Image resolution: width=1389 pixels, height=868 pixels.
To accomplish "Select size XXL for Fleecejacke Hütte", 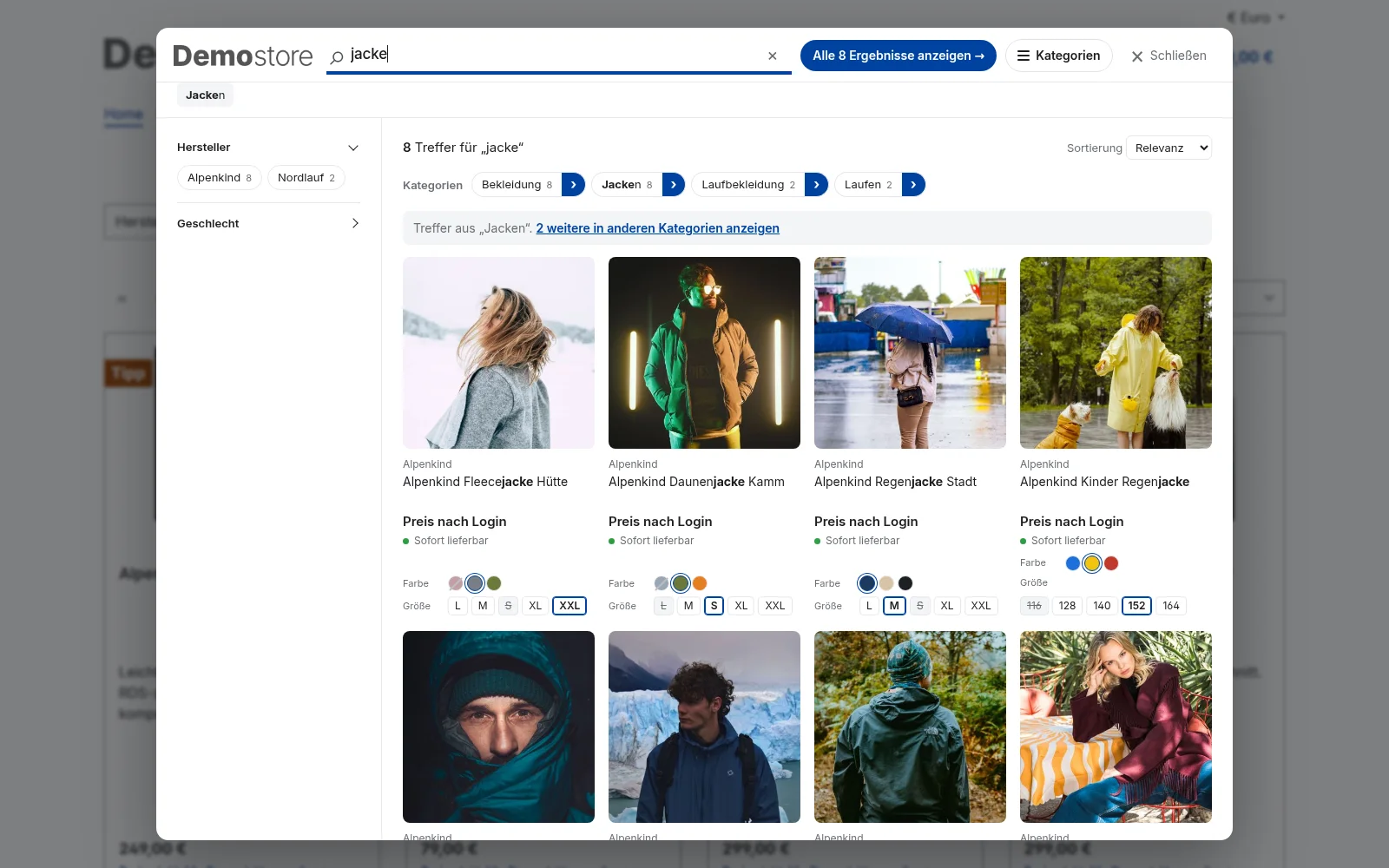I will click(x=569, y=606).
